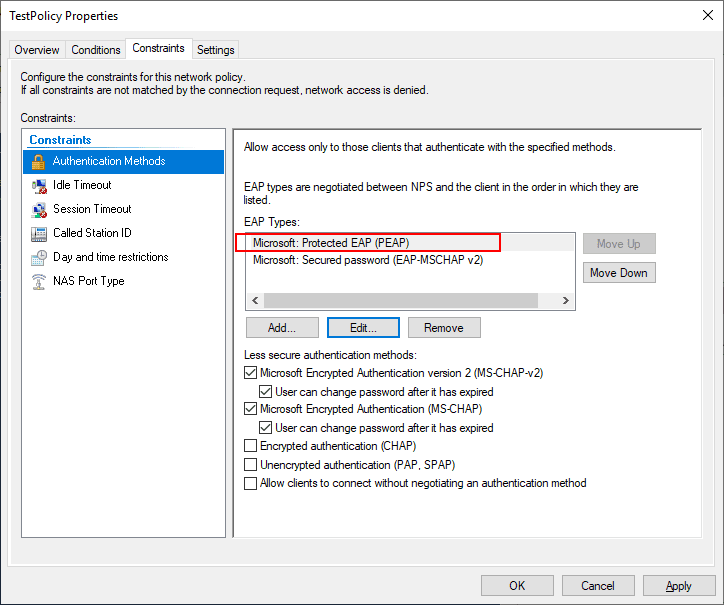Toggle Allow clients to connect without negotiating

click(251, 483)
